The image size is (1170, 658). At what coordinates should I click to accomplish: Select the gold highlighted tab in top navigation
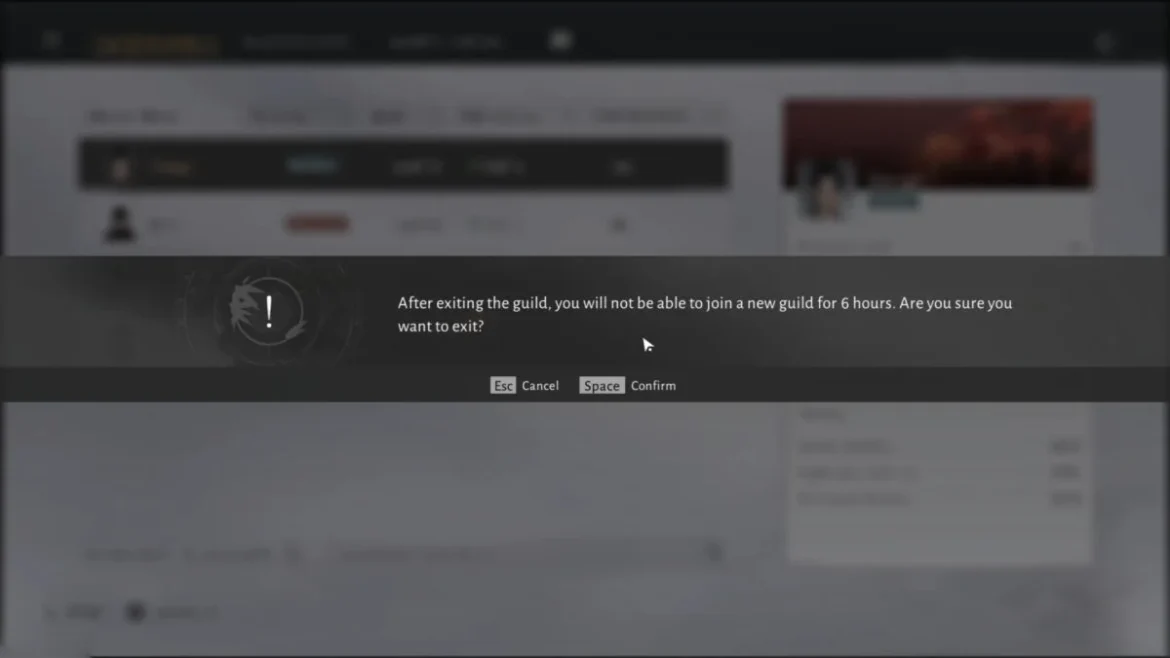(x=156, y=45)
